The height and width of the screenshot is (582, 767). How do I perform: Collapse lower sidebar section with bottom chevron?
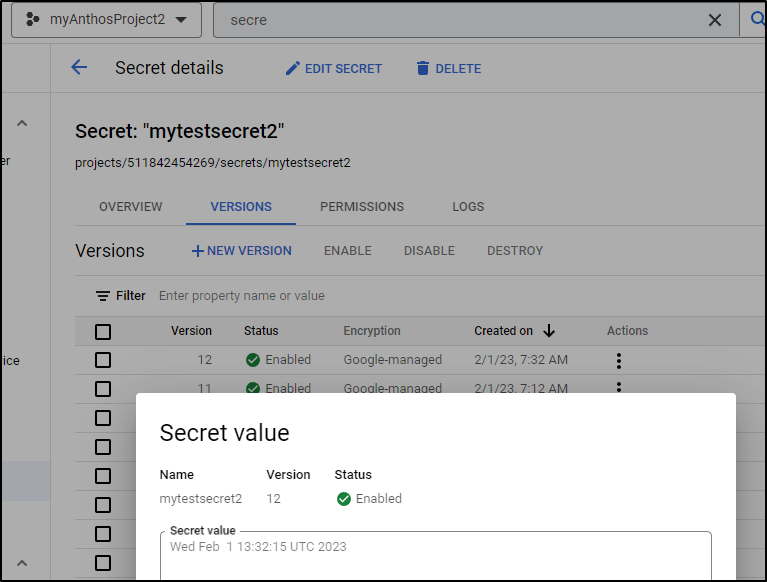coord(22,563)
